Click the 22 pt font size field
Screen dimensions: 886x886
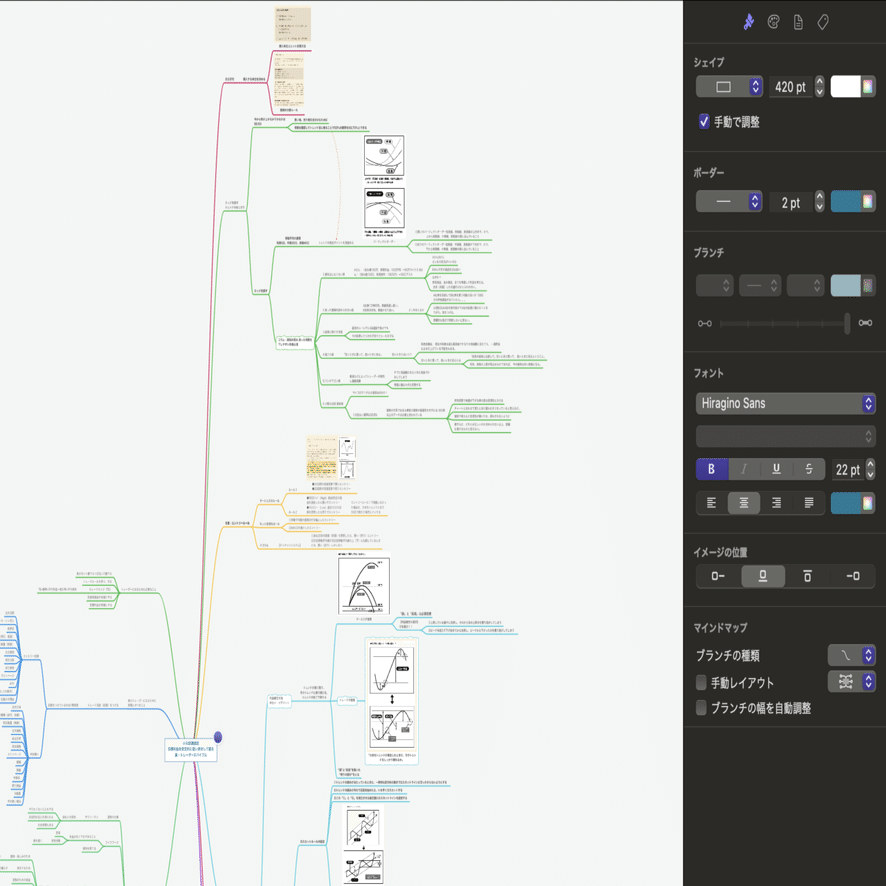tap(848, 470)
